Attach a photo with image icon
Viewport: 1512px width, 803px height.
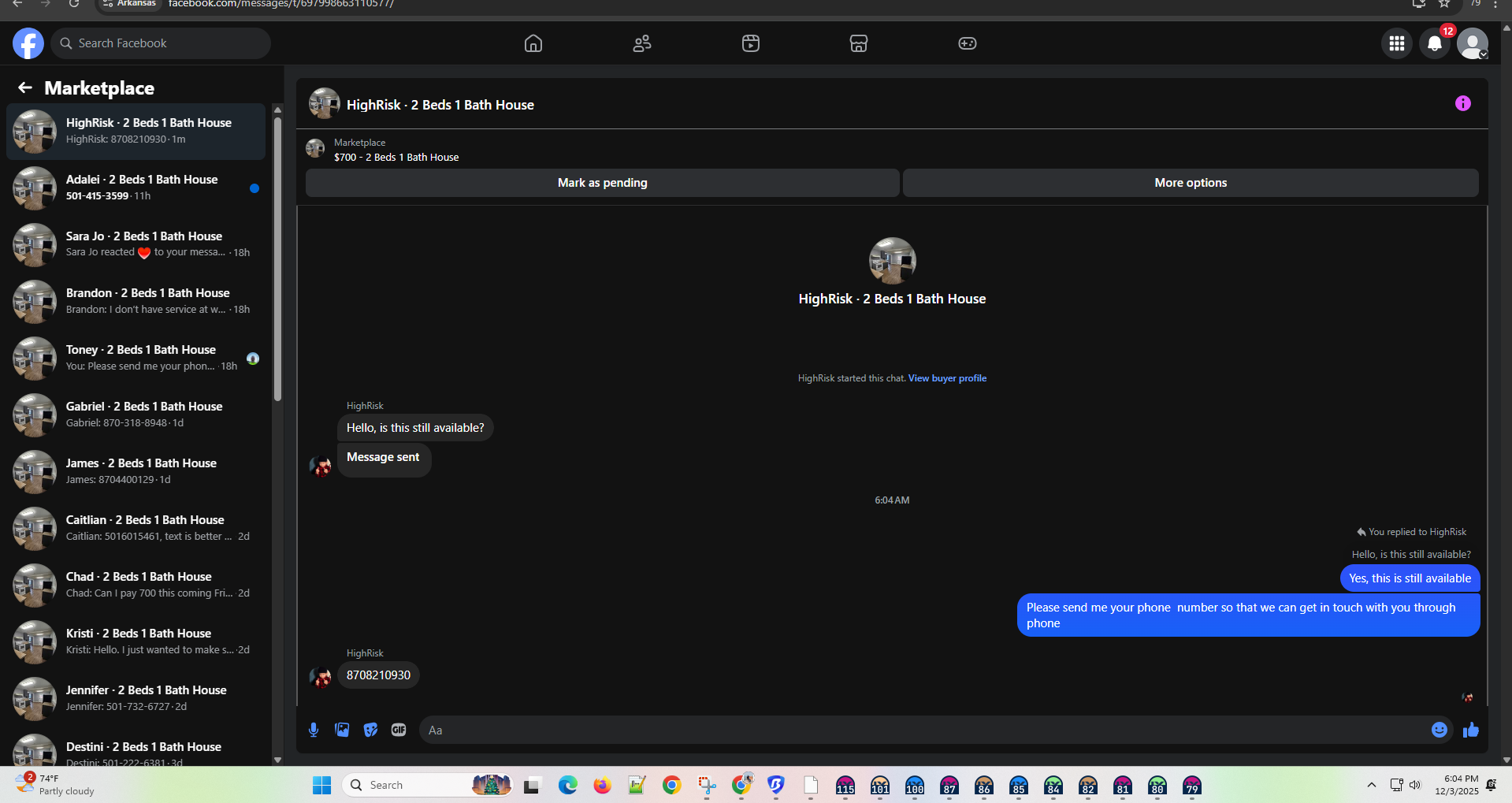point(342,730)
